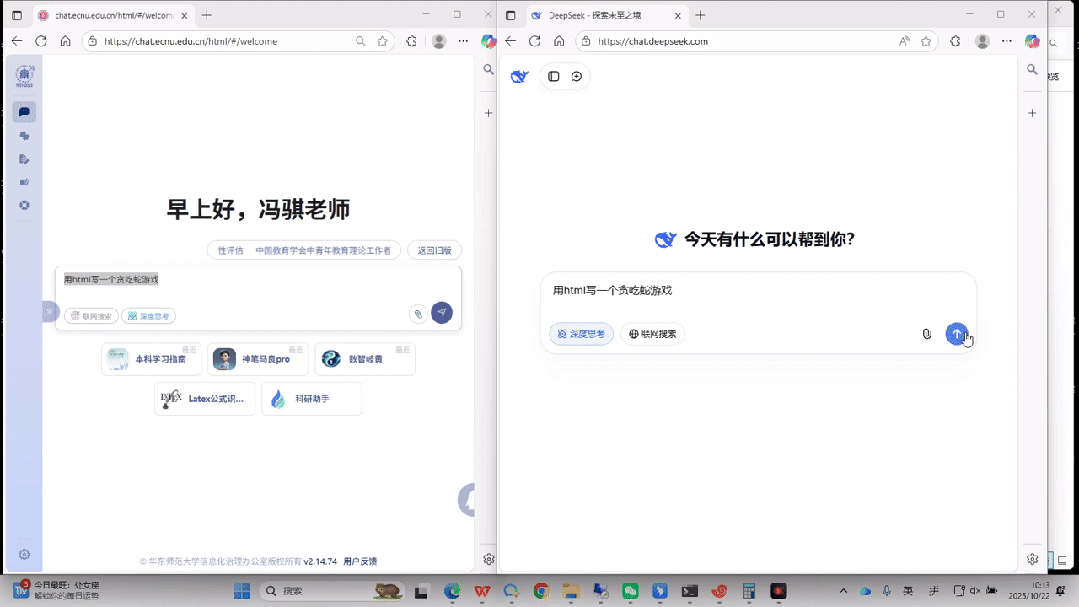Toggle DeepSeek's 深度思考 deep thinking mode

(581, 334)
